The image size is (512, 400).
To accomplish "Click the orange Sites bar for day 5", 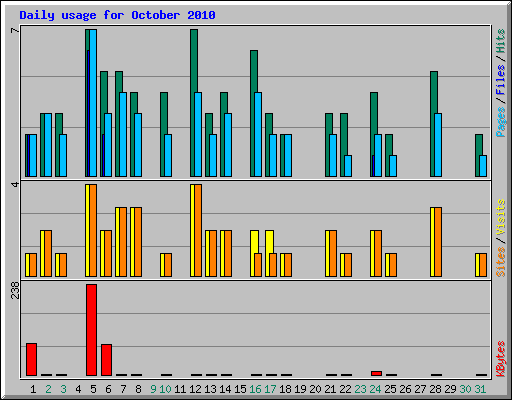I will [93, 230].
